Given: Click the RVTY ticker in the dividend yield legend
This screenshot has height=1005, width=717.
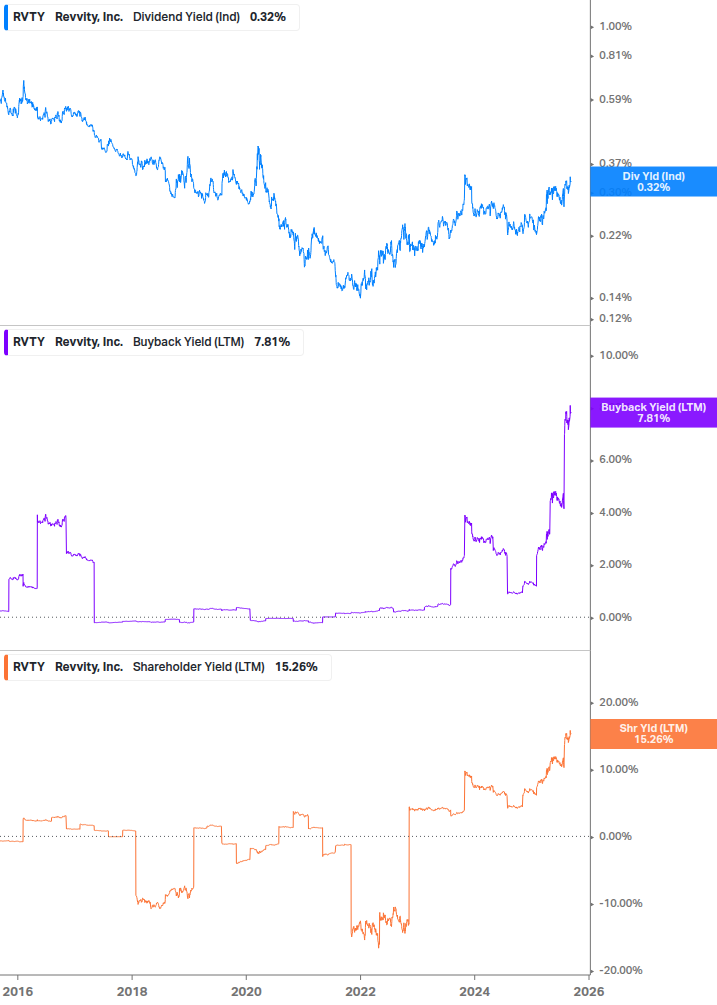Looking at the screenshot, I should [x=29, y=17].
